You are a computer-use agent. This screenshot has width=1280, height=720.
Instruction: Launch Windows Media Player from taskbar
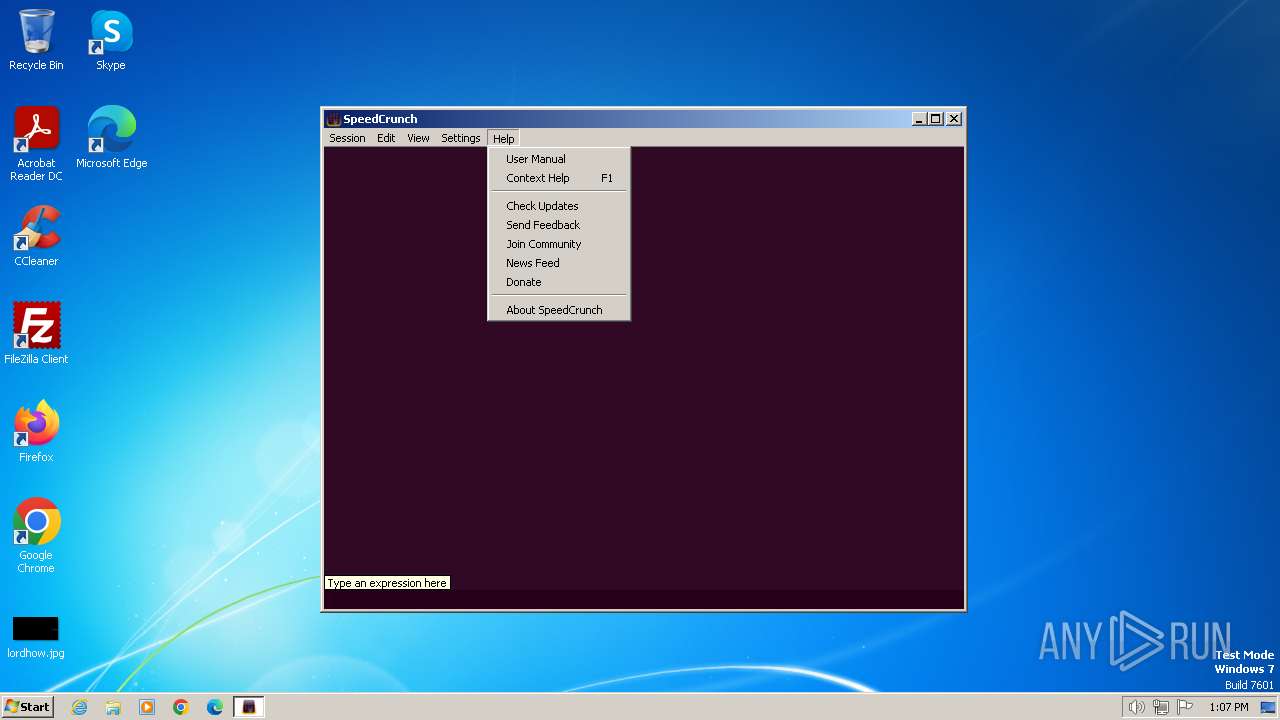(x=147, y=707)
